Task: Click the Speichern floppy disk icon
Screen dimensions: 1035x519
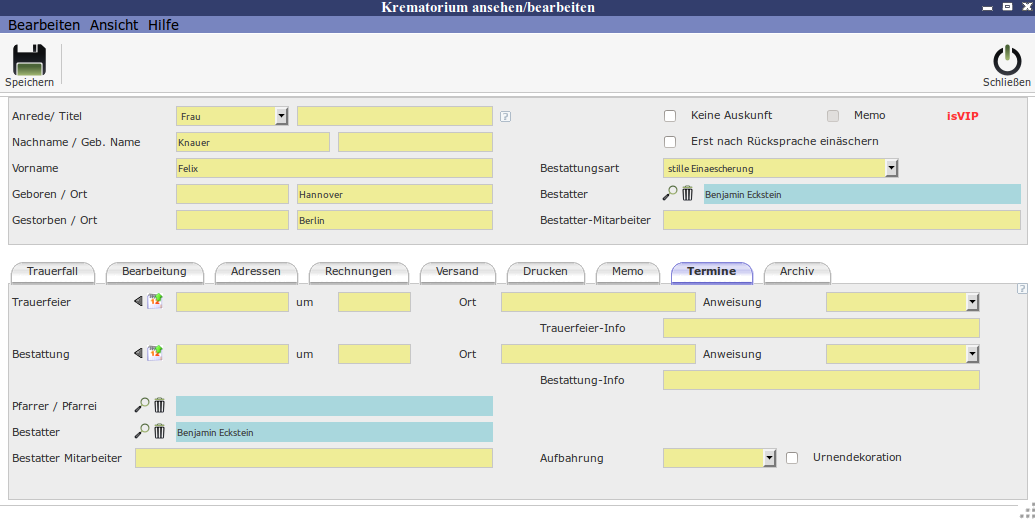Action: coord(29,61)
